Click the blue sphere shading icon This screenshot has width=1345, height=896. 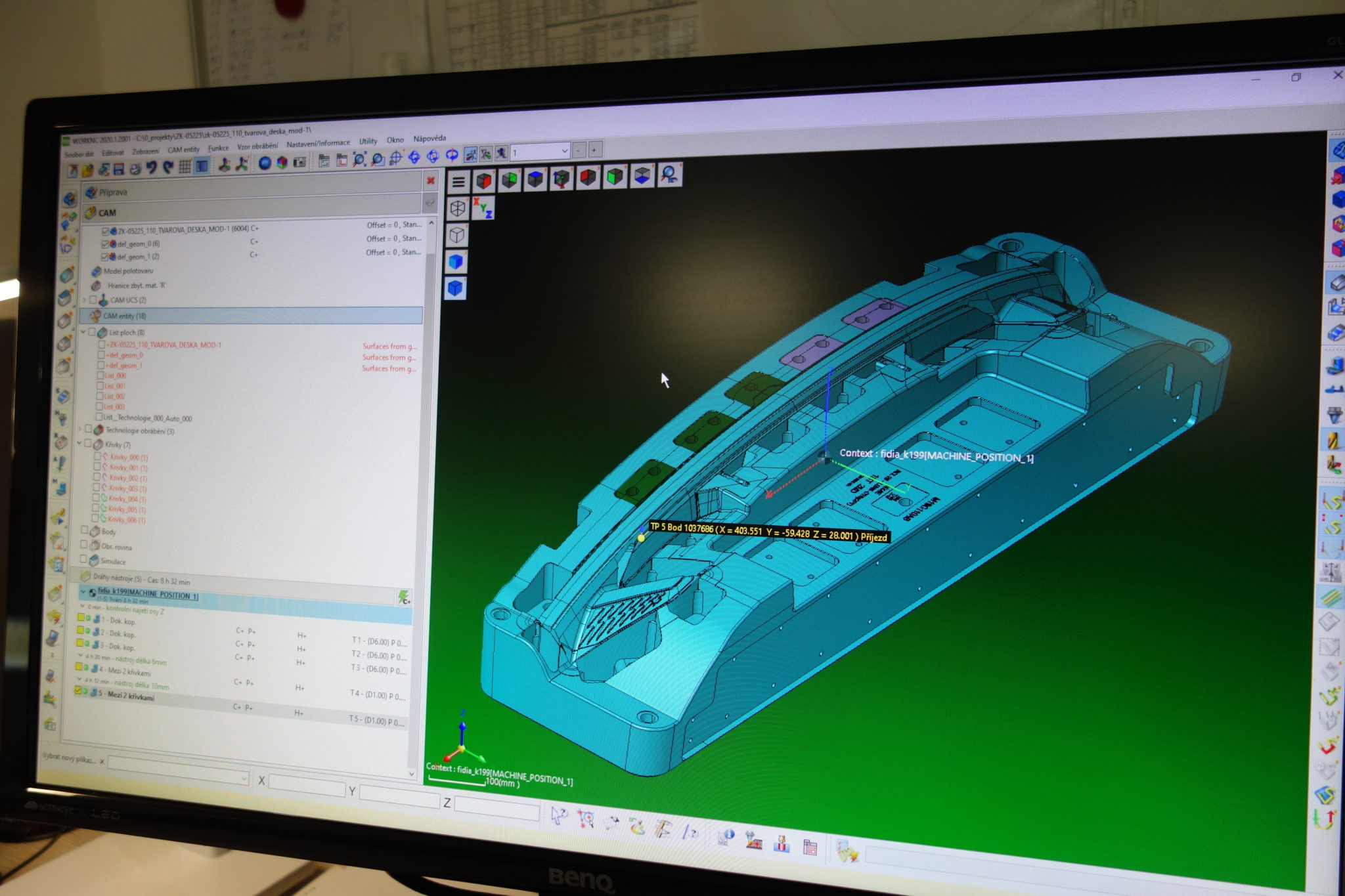point(265,163)
